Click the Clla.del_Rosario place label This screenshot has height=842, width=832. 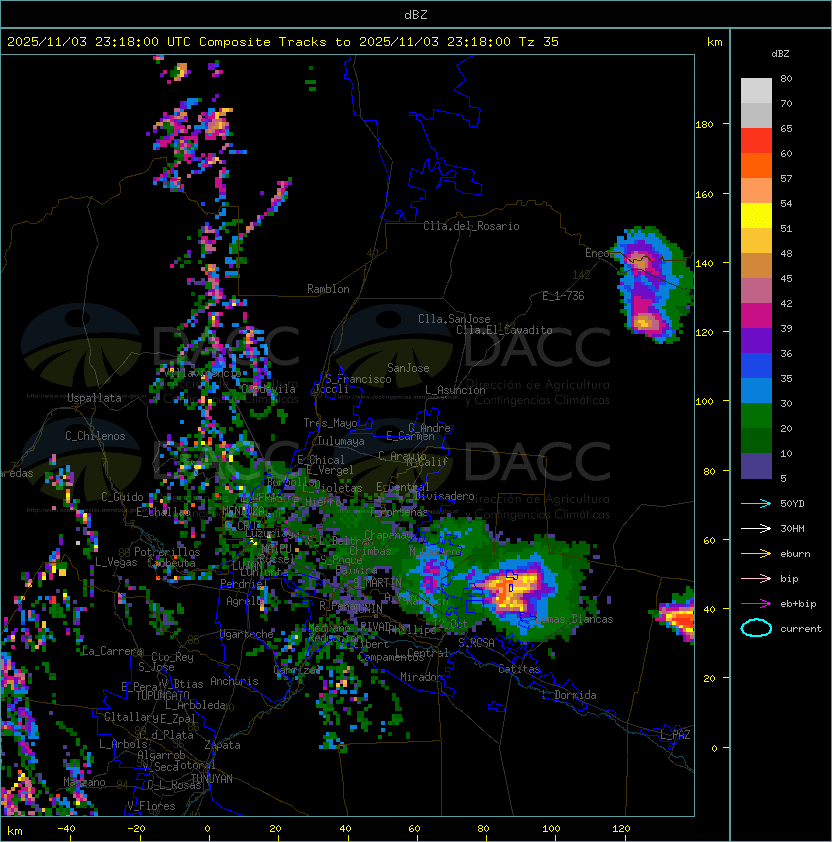click(471, 226)
